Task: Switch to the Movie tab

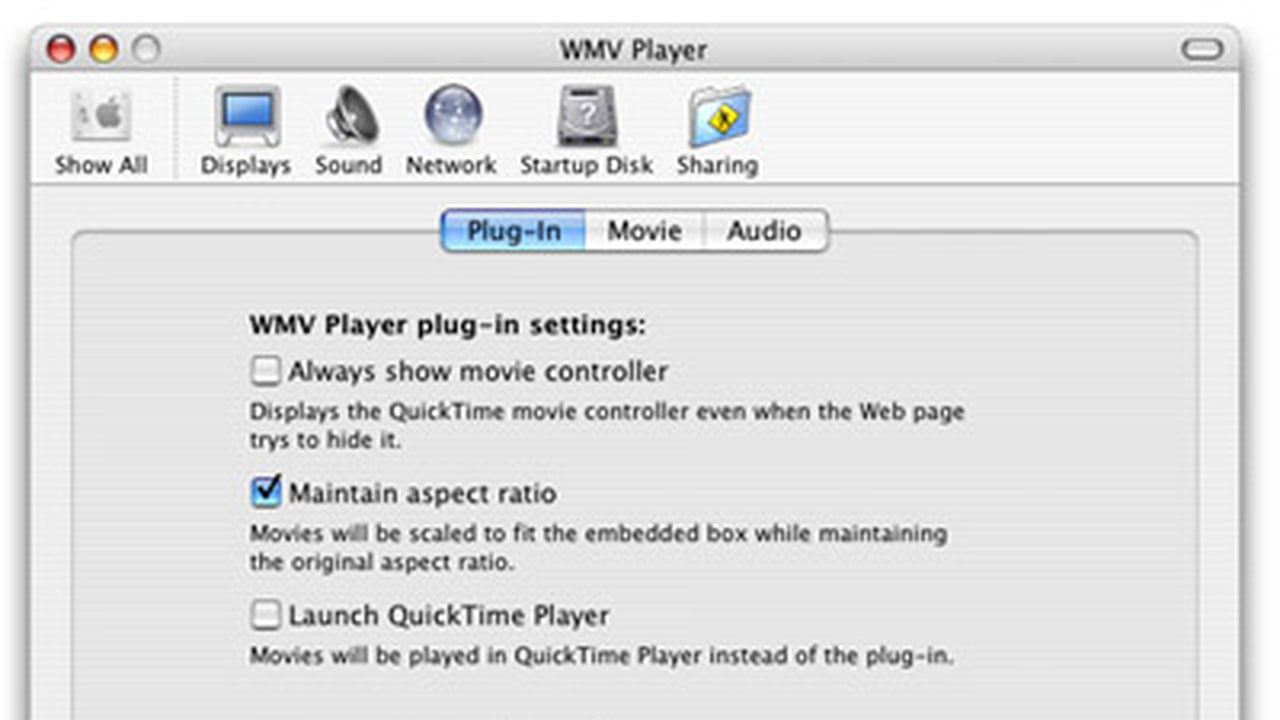Action: 645,231
